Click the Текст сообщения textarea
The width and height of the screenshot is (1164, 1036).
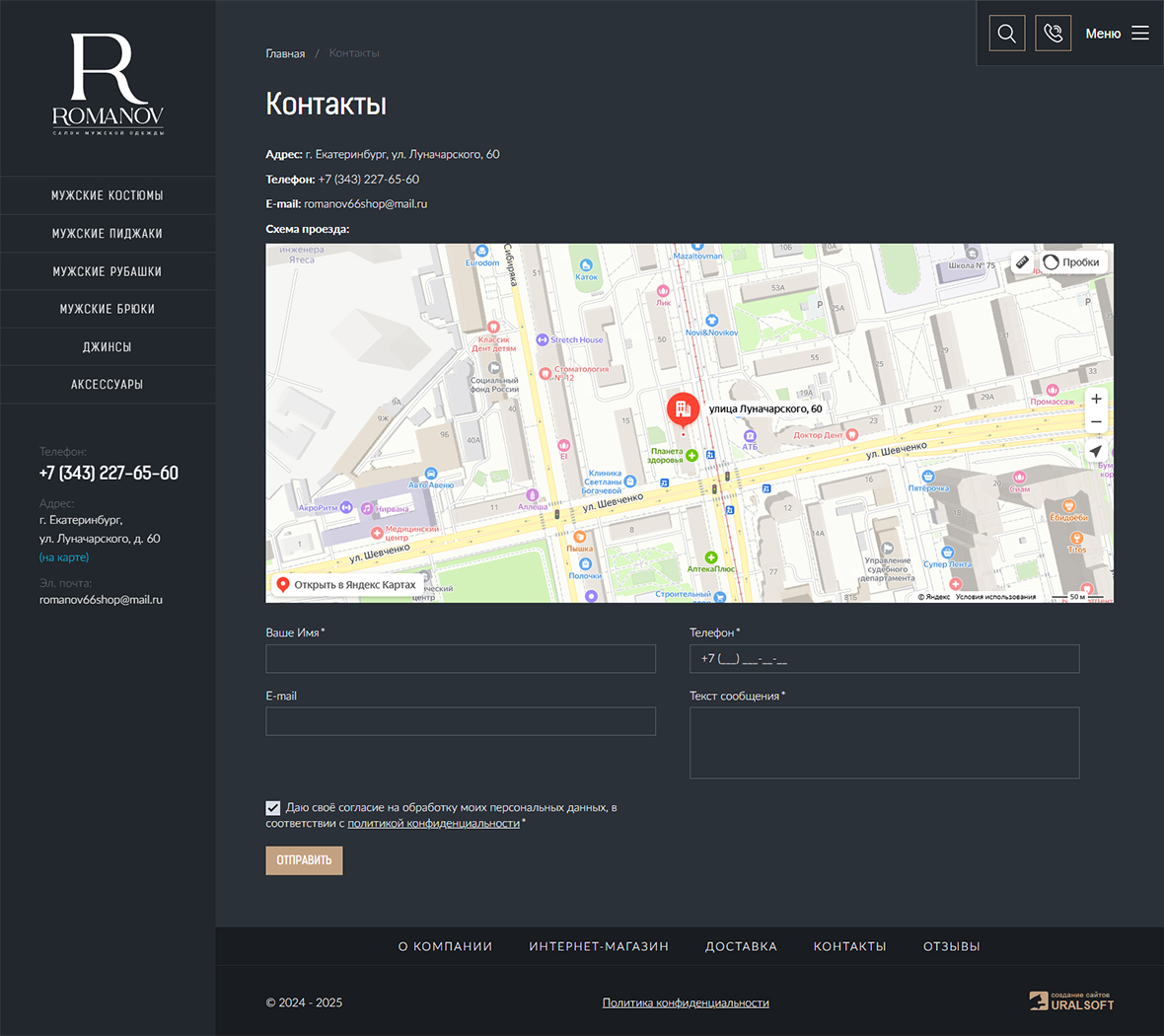pos(884,743)
